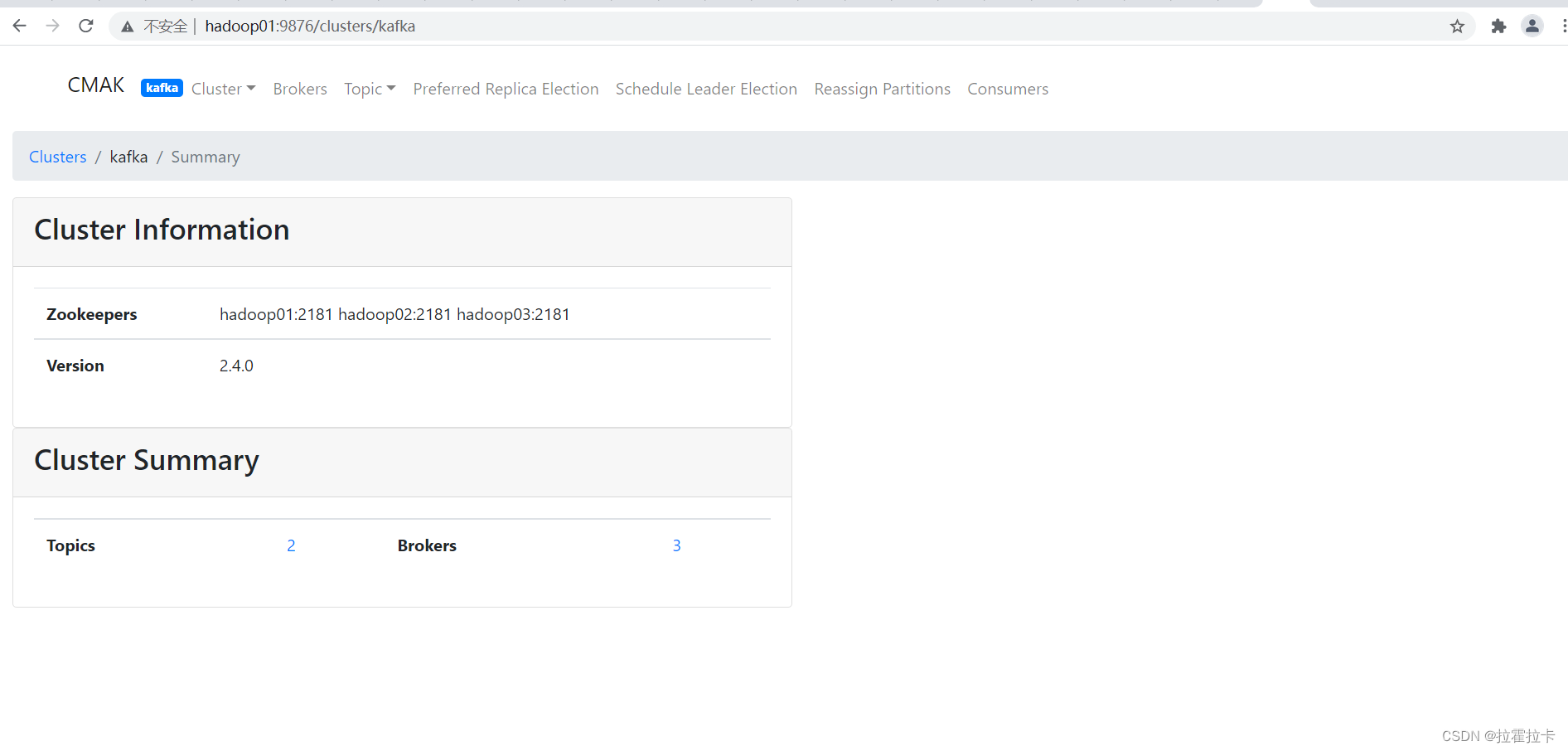
Task: Click the browser forward arrow
Action: click(53, 26)
